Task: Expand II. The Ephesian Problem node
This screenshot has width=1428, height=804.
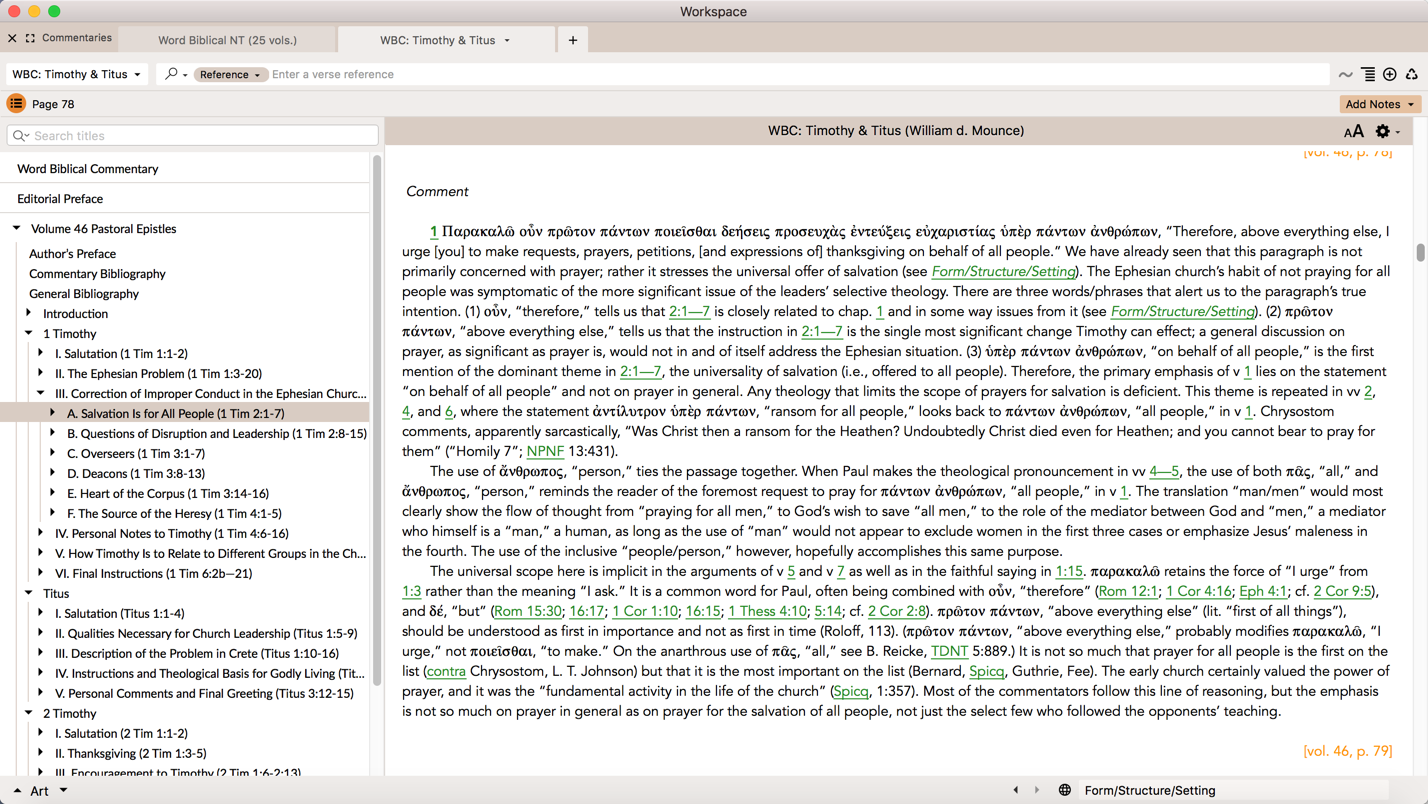Action: (41, 373)
